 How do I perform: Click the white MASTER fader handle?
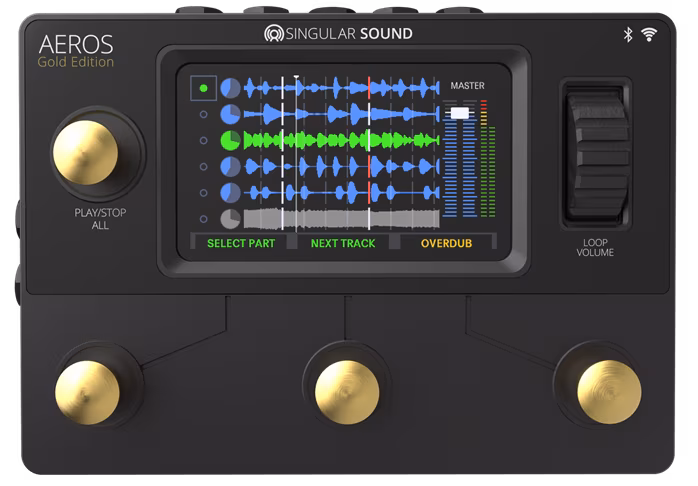459,113
